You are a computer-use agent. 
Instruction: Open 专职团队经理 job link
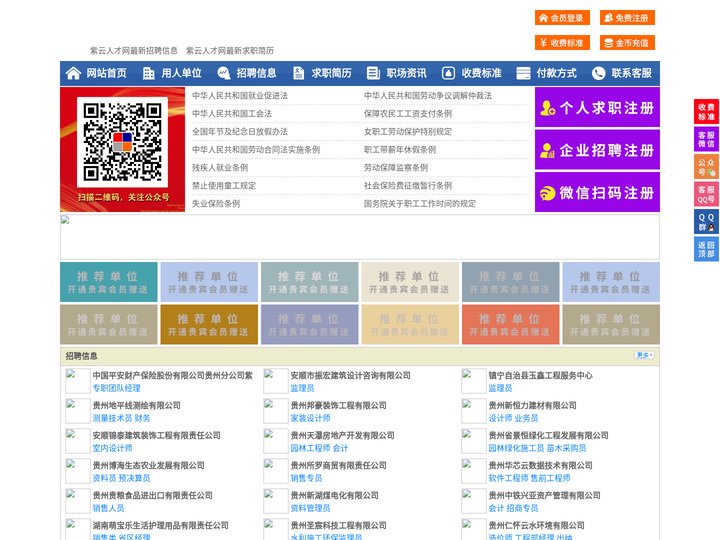[x=116, y=388]
